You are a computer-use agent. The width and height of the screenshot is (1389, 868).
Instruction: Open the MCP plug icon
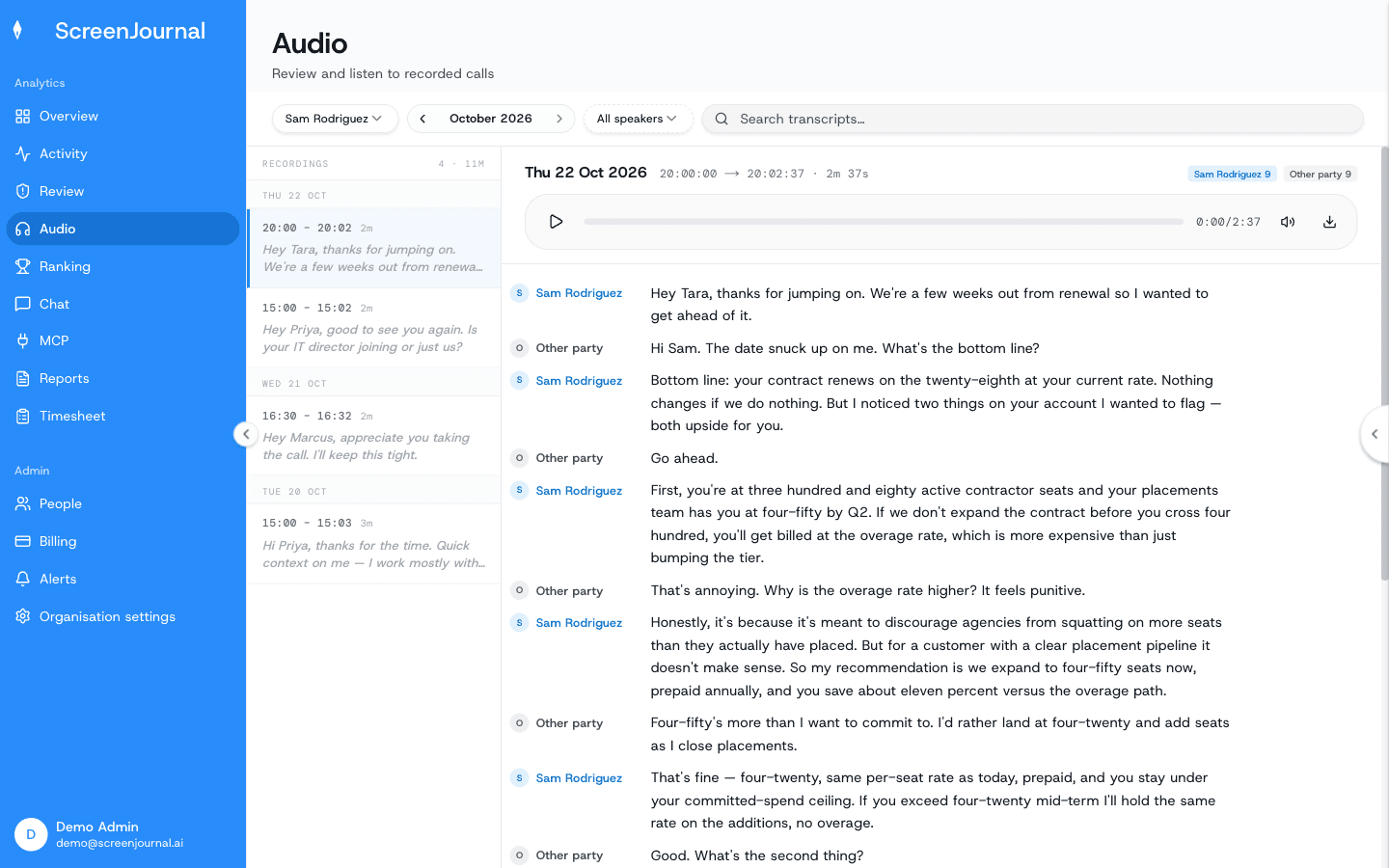click(x=23, y=341)
